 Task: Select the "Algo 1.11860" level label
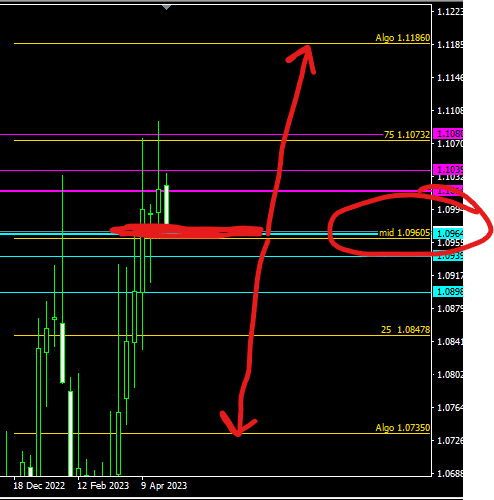403,38
